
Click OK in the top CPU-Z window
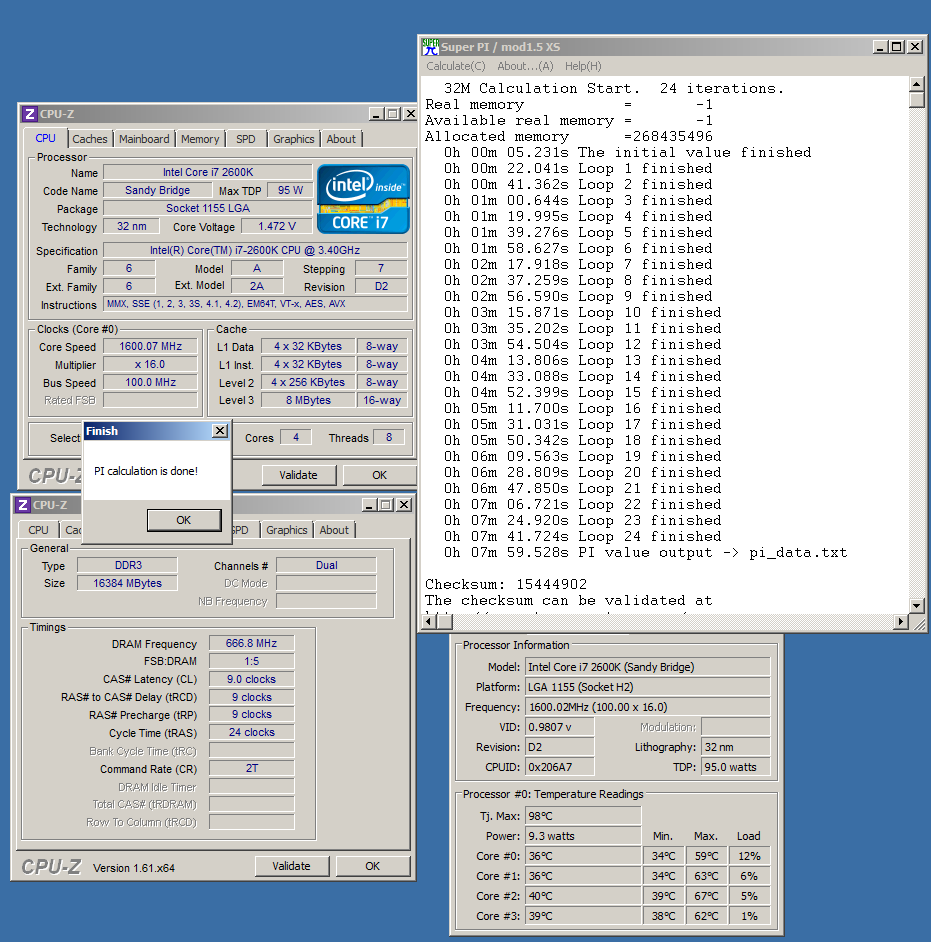tap(379, 475)
